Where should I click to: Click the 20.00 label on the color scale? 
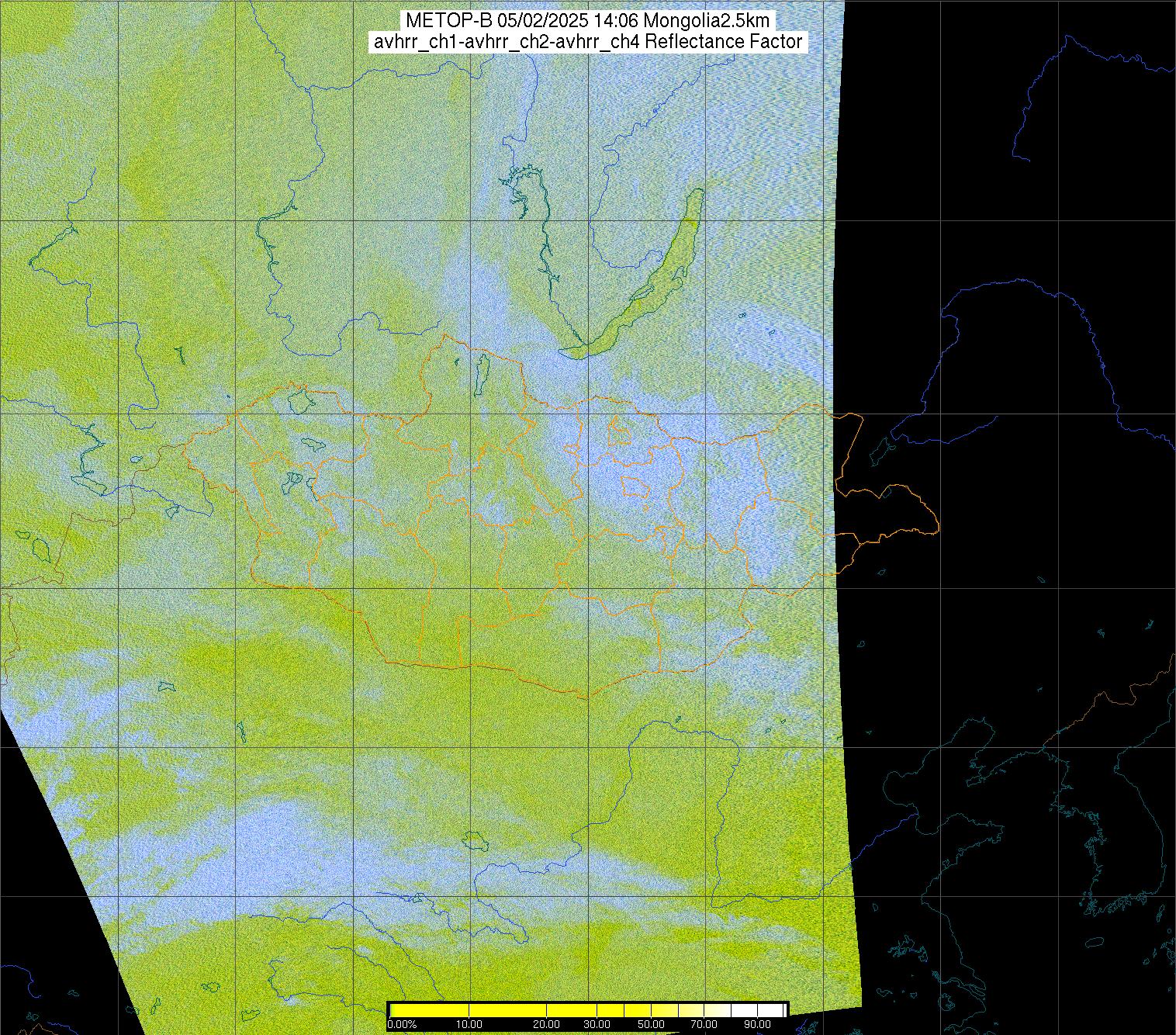pos(547,1024)
